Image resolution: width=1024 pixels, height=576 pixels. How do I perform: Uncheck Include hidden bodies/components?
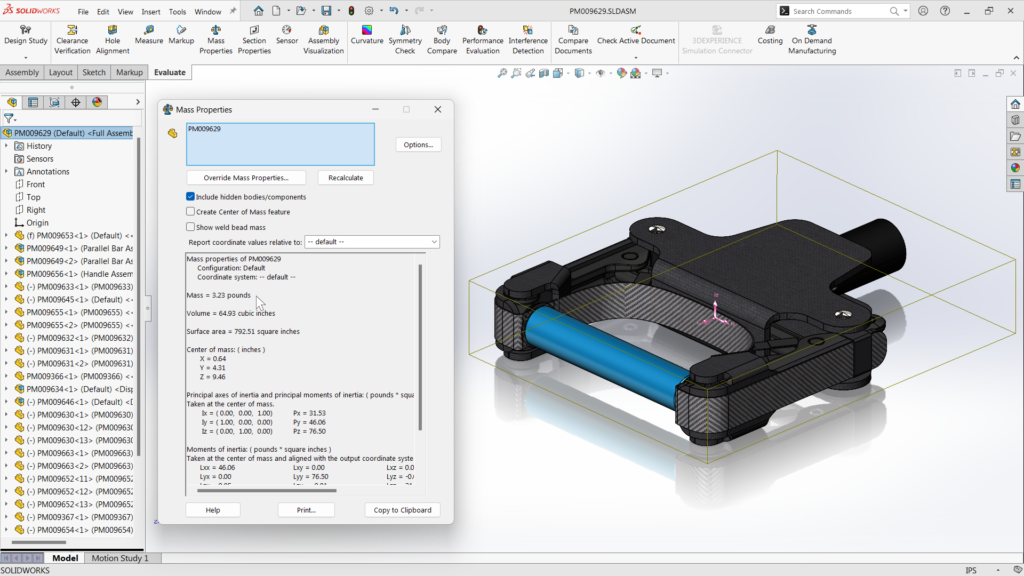pos(191,196)
